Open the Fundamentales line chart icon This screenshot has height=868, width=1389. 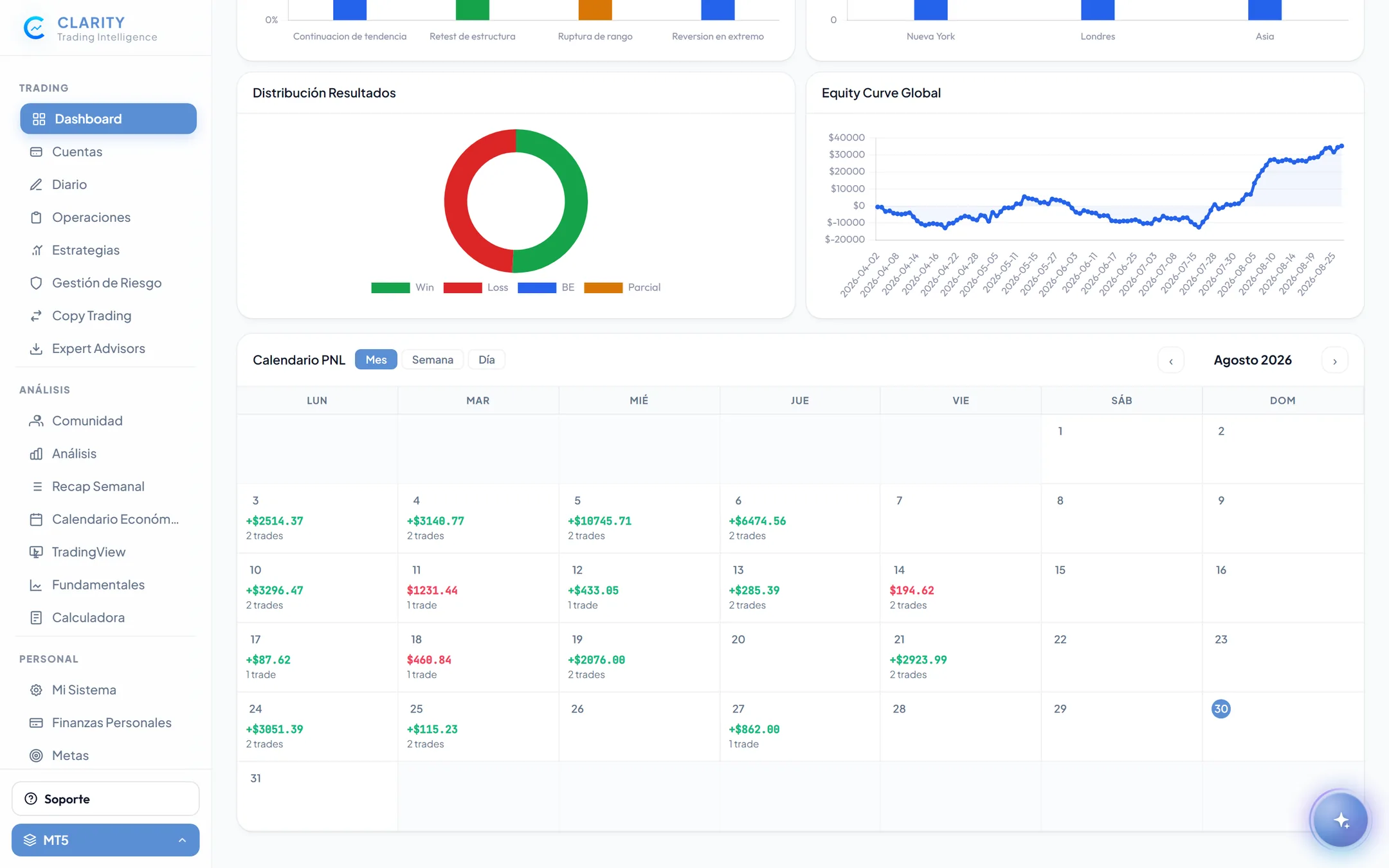tap(36, 584)
